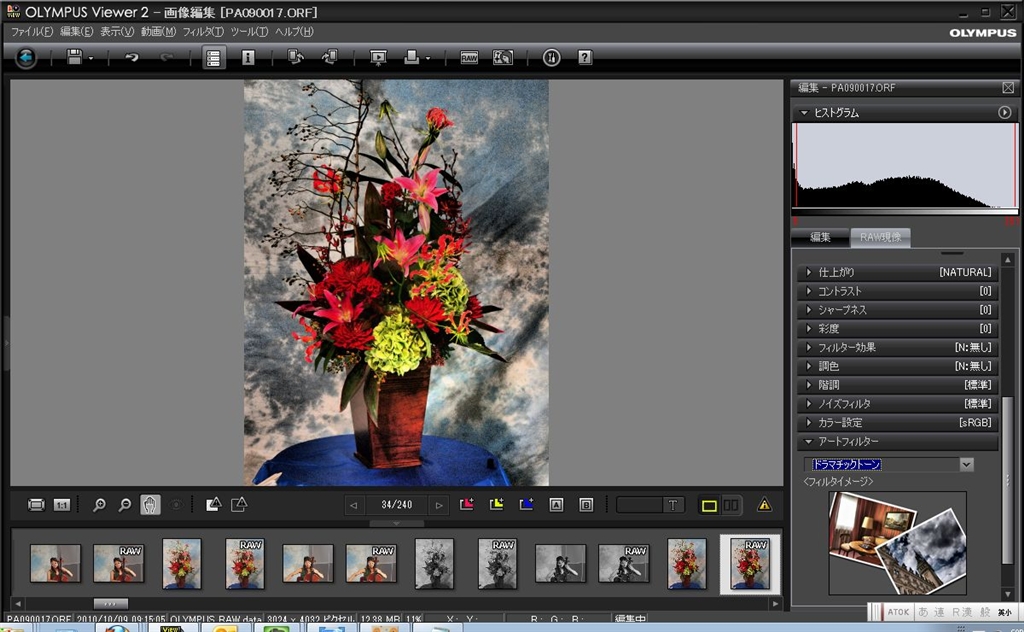Toggle the image information panel icon
This screenshot has height=632, width=1024.
click(248, 58)
